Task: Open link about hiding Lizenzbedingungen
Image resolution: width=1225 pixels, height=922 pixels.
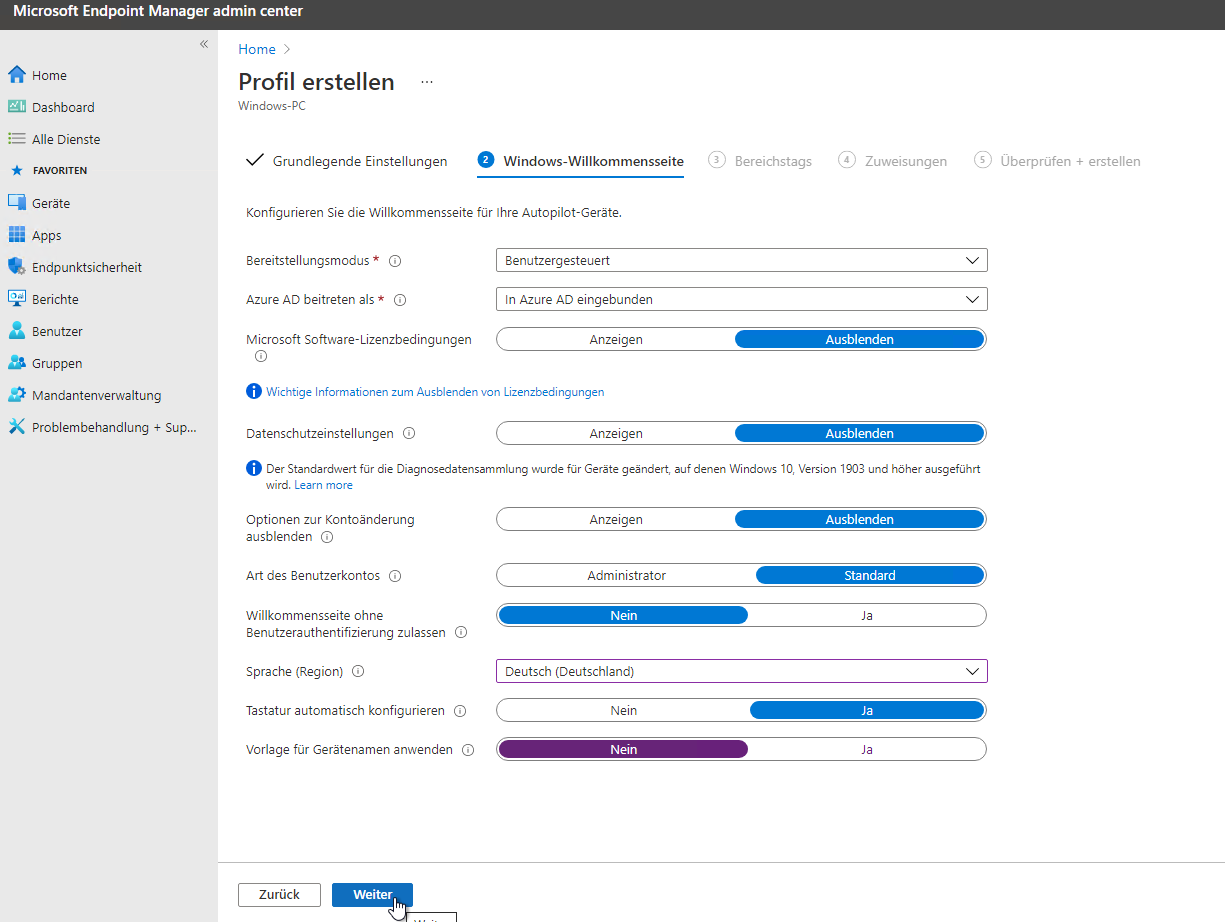Action: point(435,392)
